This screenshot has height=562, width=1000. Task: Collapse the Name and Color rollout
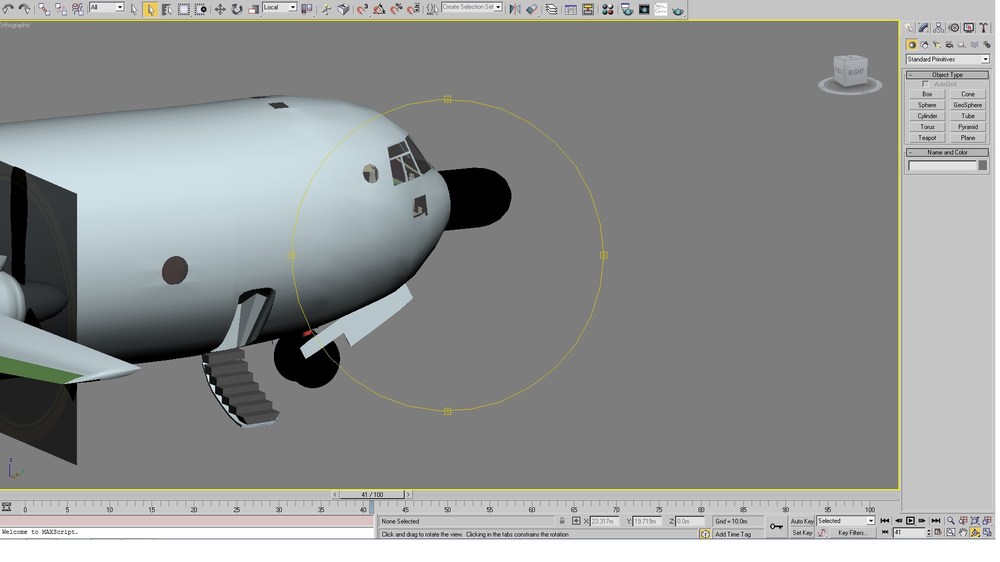pos(948,152)
